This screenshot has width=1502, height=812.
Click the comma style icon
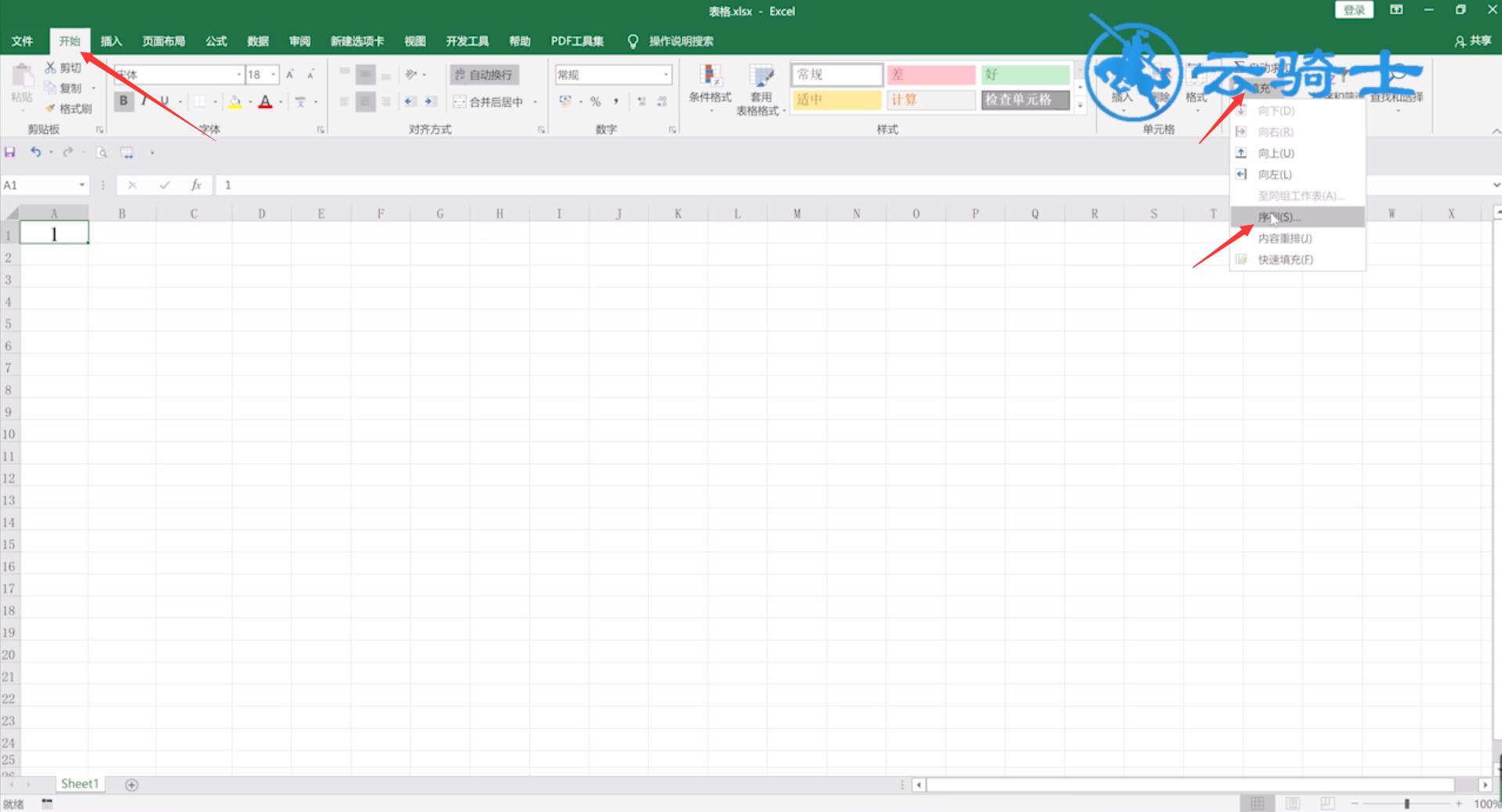(x=616, y=101)
